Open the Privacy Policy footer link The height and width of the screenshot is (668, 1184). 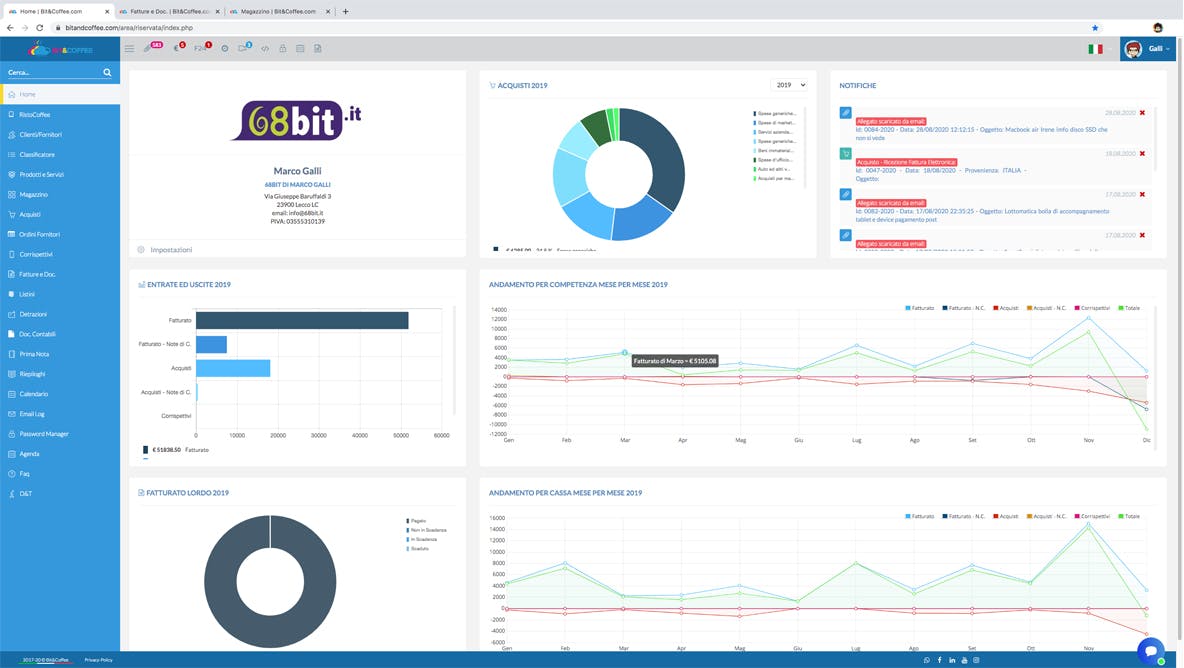(x=98, y=660)
